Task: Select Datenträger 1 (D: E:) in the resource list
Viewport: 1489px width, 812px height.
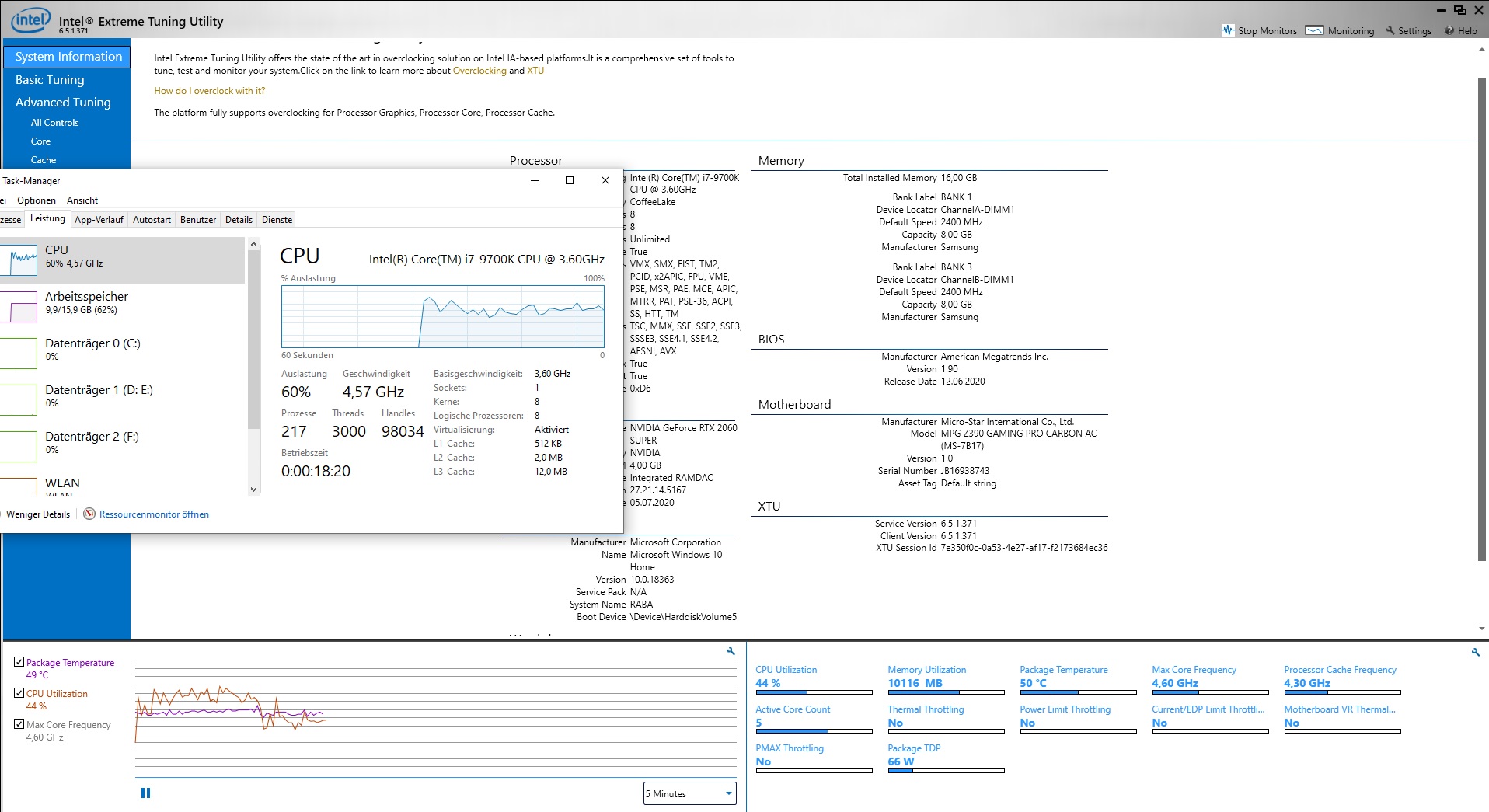Action: (122, 400)
